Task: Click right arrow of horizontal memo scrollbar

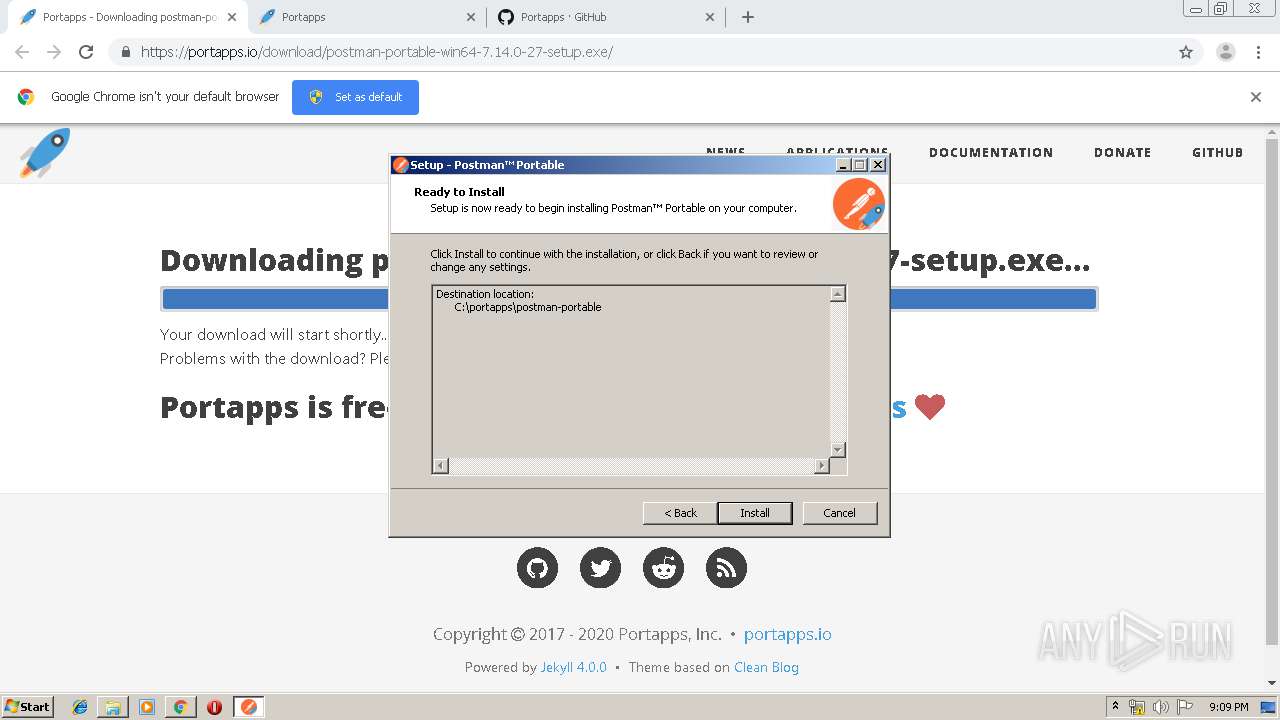Action: click(x=822, y=466)
